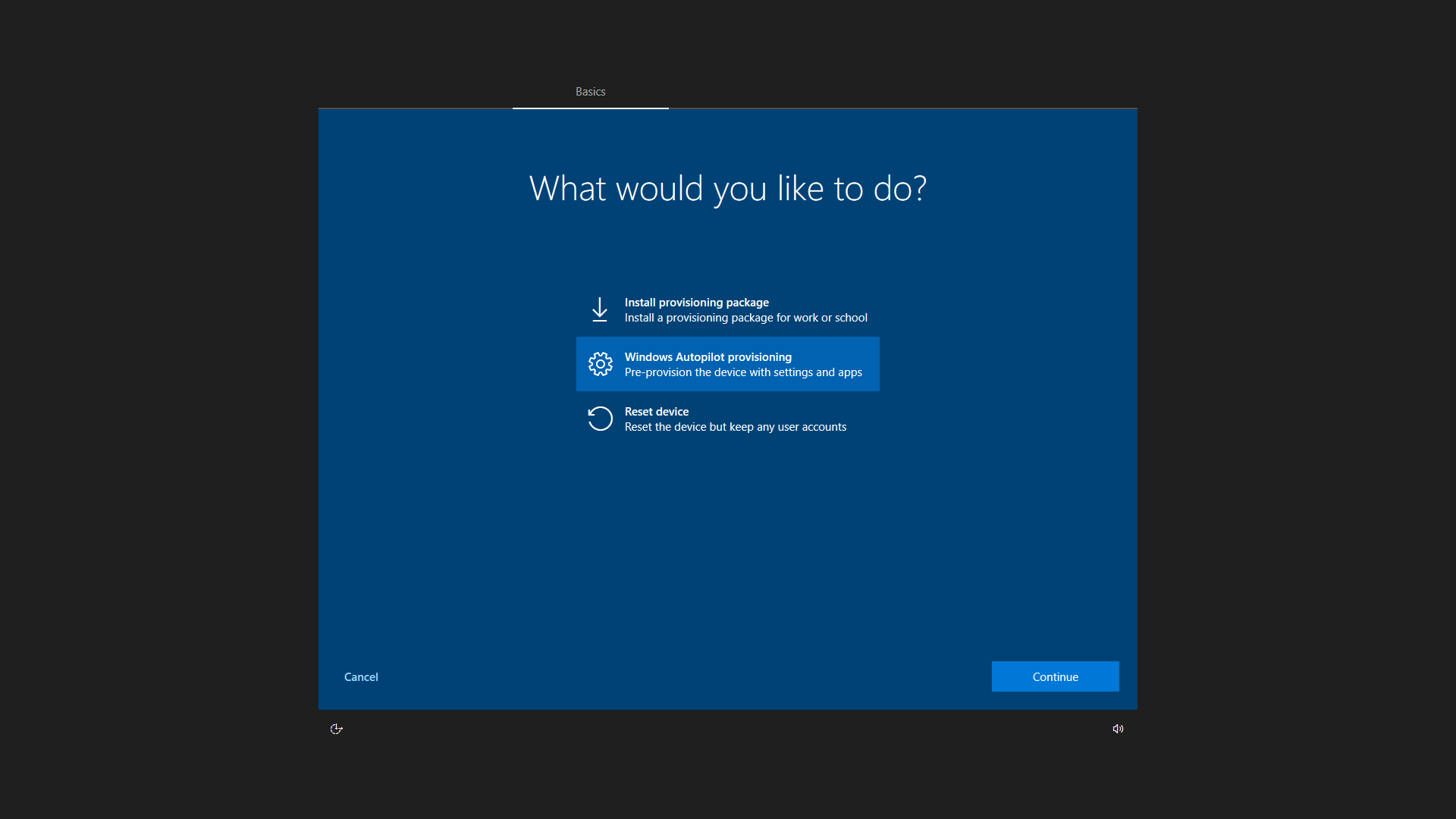1456x819 pixels.
Task: Click the gear icon beside Windows Autopilot provisioning
Action: coord(600,364)
